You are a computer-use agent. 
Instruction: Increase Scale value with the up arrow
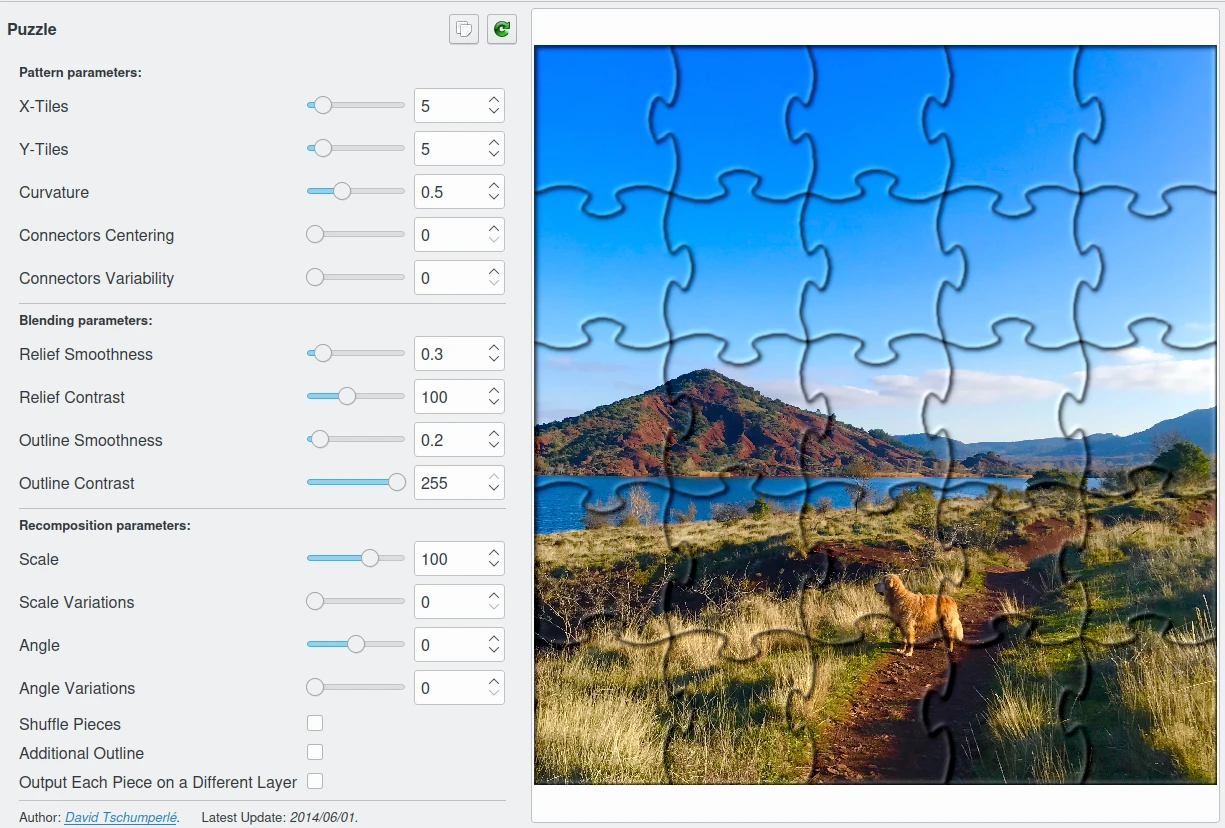coord(494,553)
